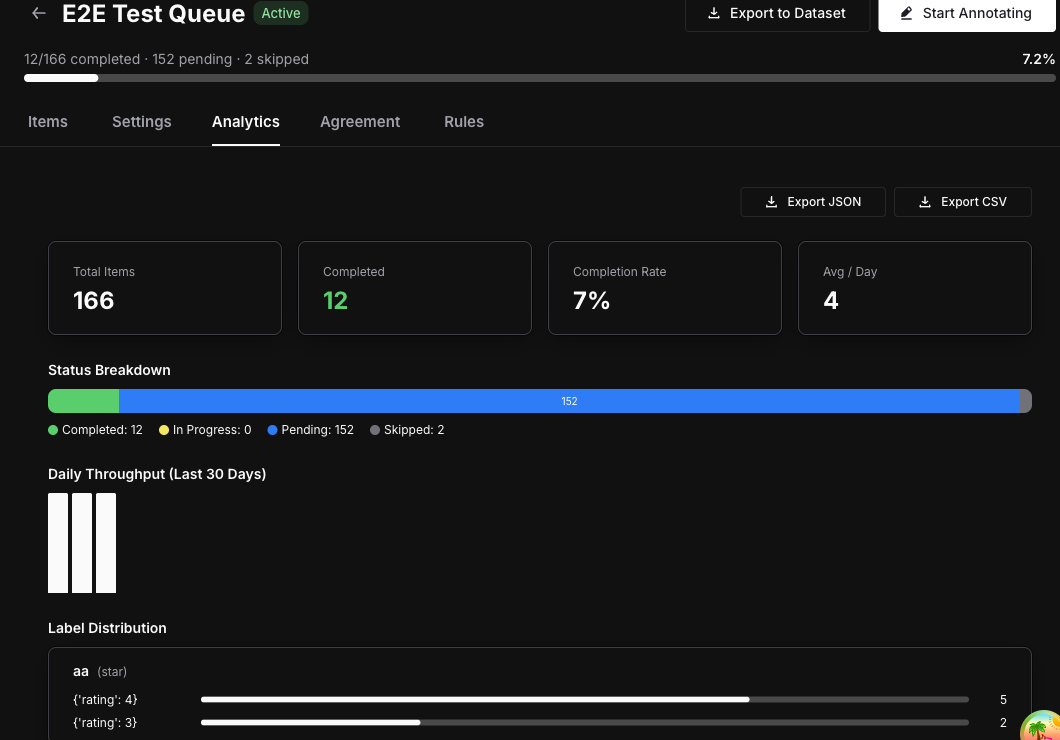This screenshot has height=740, width=1060.
Task: Click the download icon beside Export JSON
Action: 771,201
